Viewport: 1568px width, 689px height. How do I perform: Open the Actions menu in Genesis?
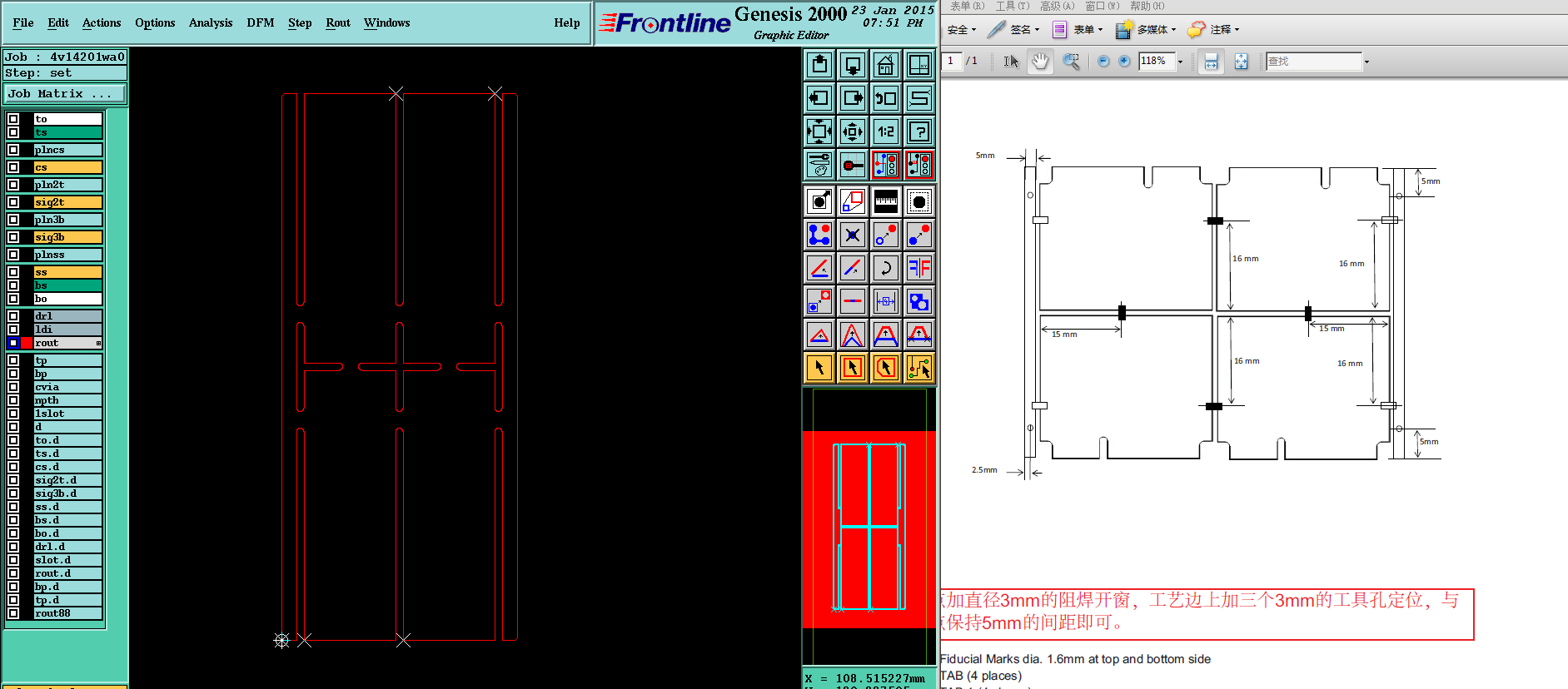pos(102,23)
